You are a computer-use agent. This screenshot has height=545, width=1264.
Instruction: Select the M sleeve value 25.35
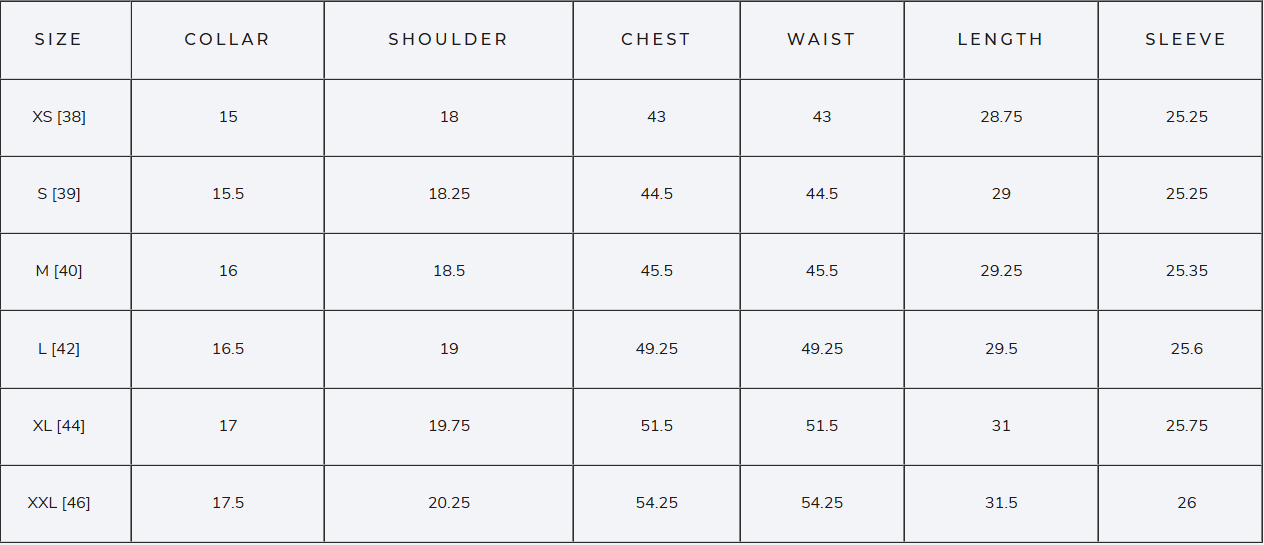point(1187,271)
